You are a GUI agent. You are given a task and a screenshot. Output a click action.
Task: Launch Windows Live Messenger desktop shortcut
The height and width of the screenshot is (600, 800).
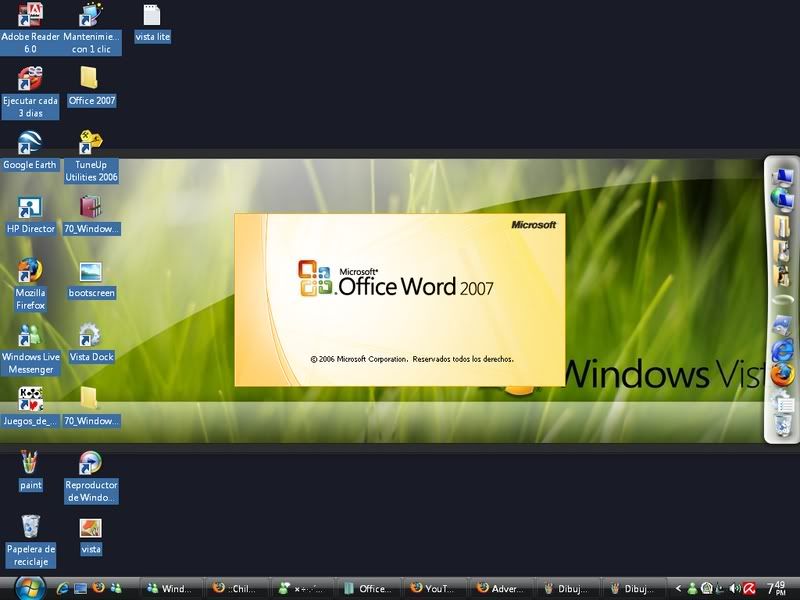[x=31, y=349]
